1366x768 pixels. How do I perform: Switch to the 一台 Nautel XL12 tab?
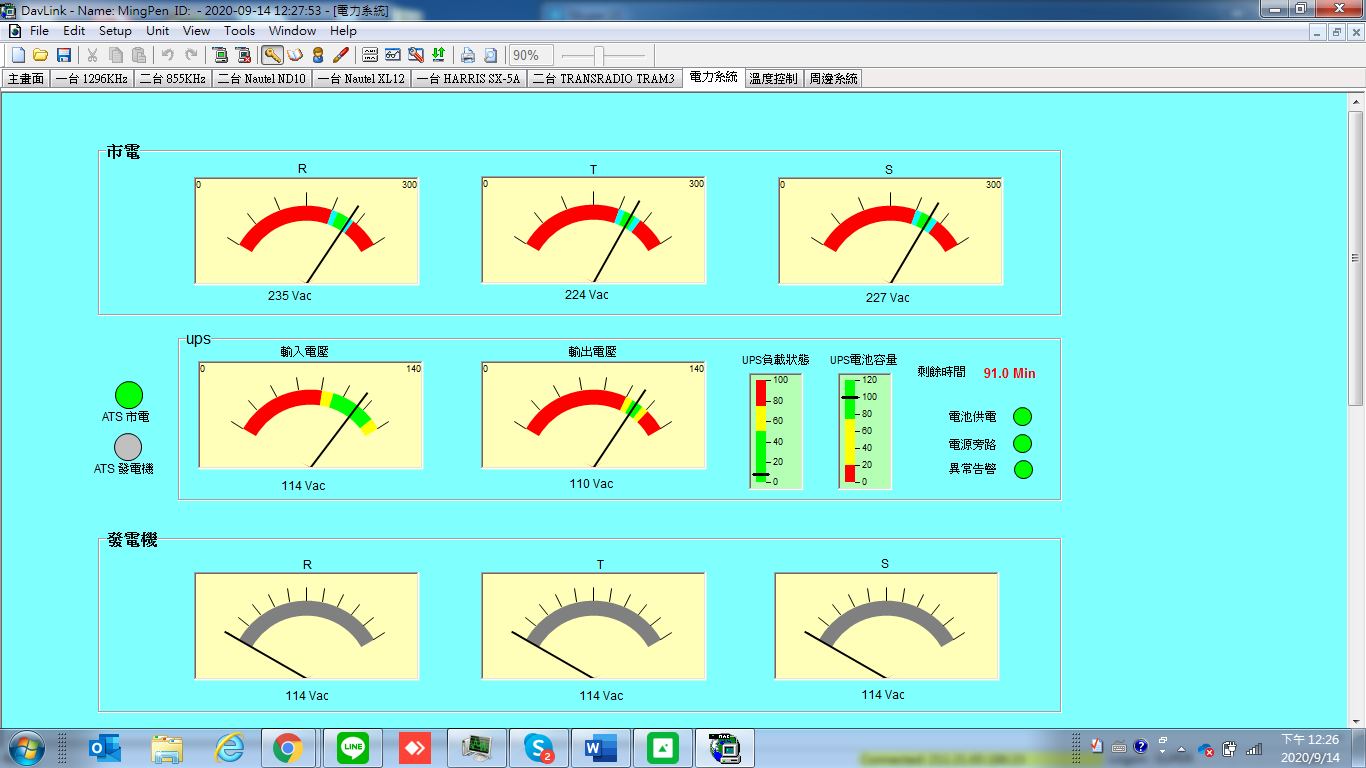coord(361,78)
